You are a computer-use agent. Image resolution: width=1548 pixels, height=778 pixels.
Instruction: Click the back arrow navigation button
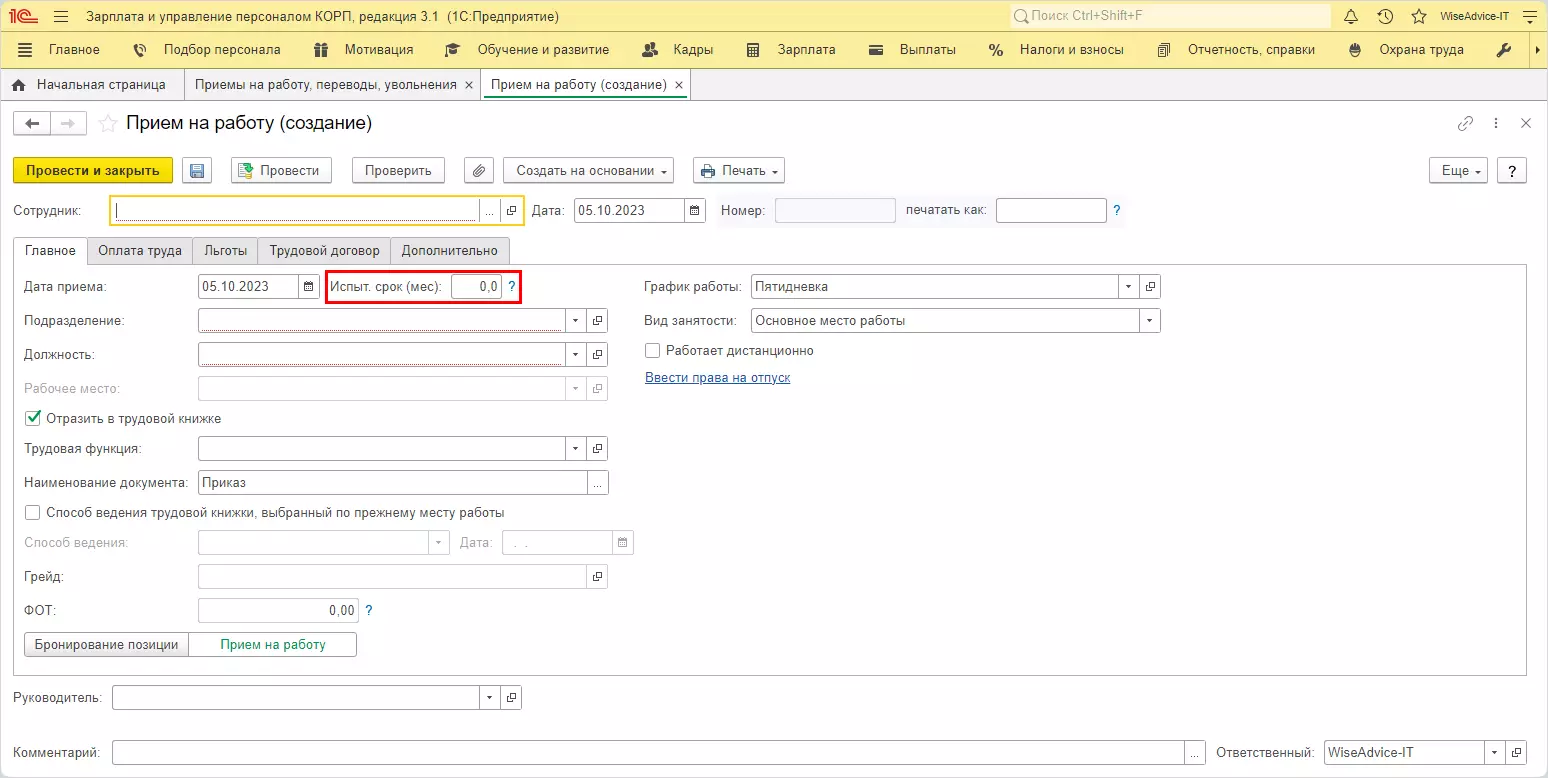pos(32,123)
